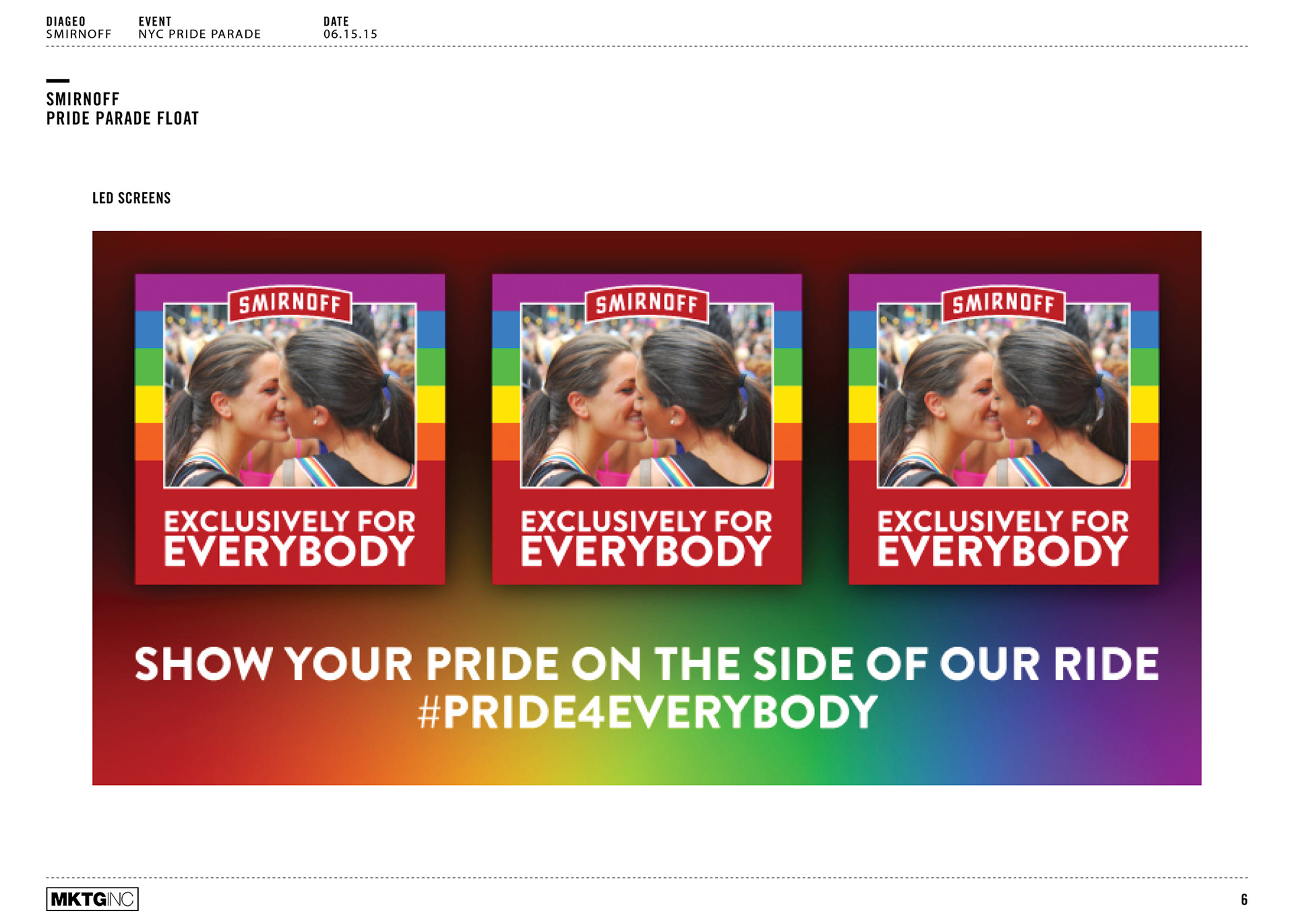Click the left Smirnoff poster thumbnail

tap(290, 429)
